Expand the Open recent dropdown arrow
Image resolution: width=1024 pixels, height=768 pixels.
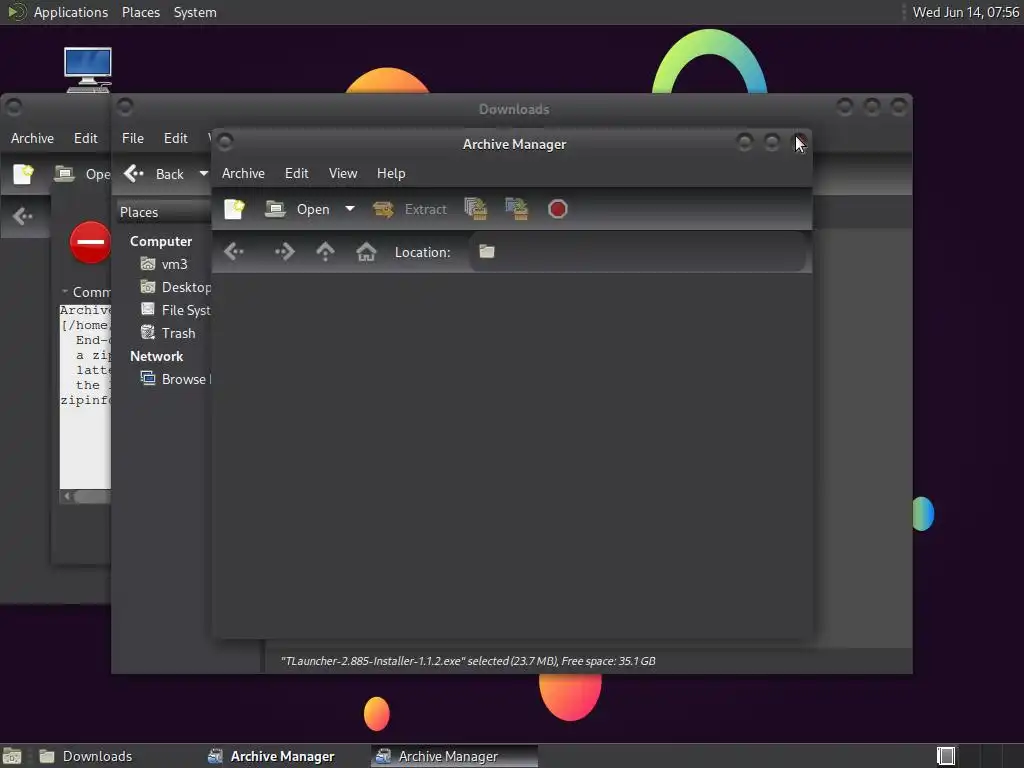tap(350, 209)
